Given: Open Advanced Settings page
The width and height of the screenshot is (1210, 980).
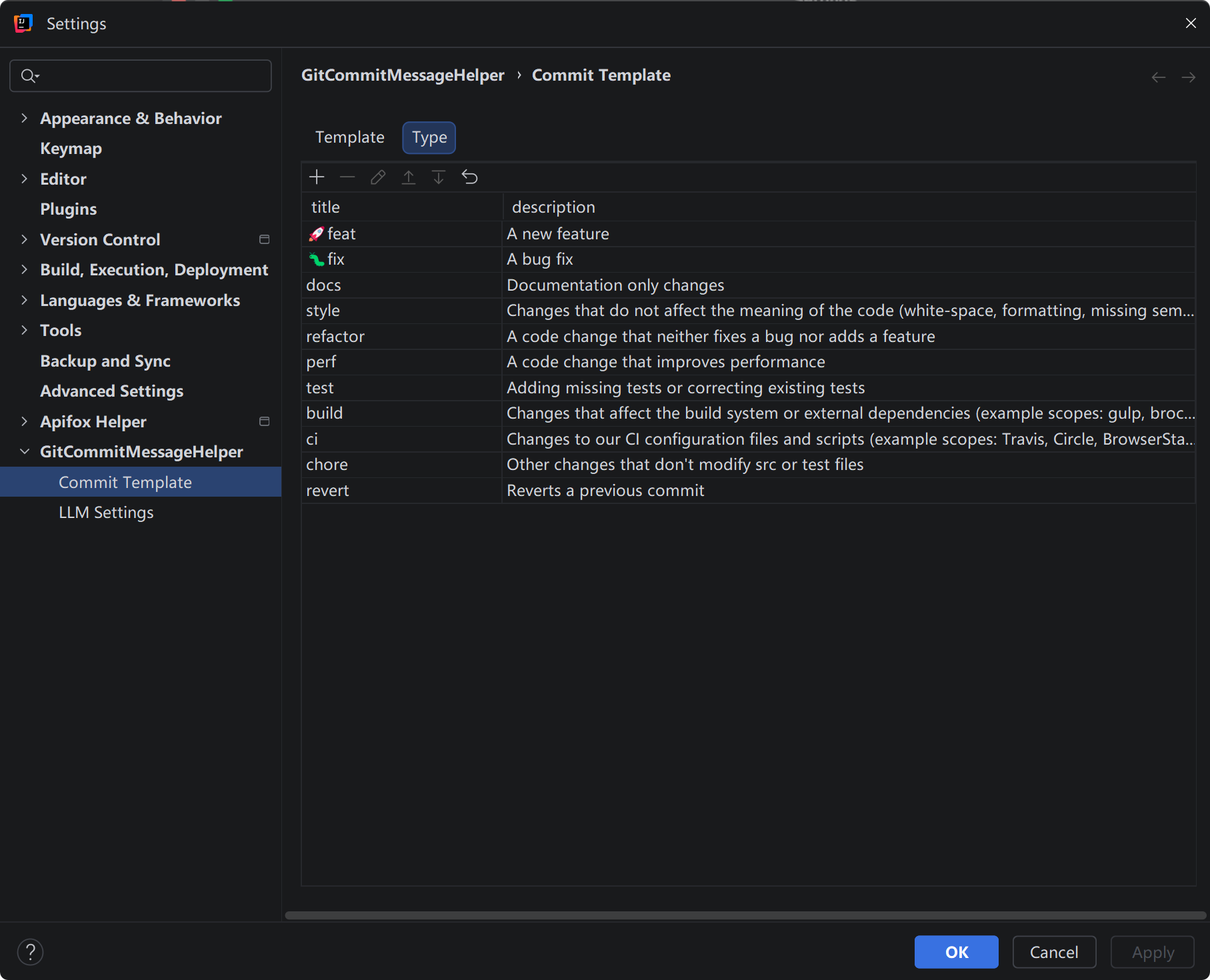Looking at the screenshot, I should point(111,391).
